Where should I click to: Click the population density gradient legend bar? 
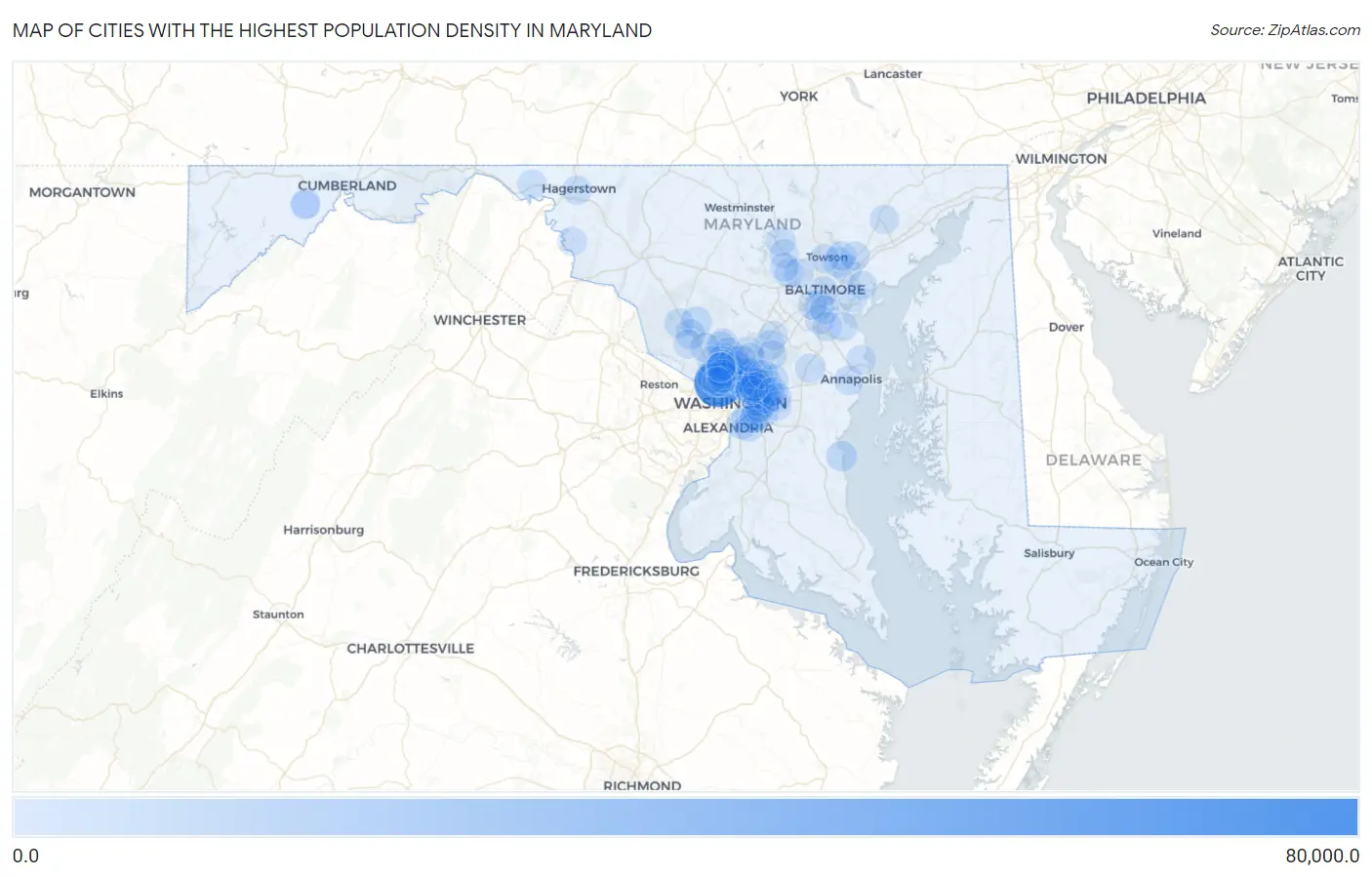pos(685,817)
